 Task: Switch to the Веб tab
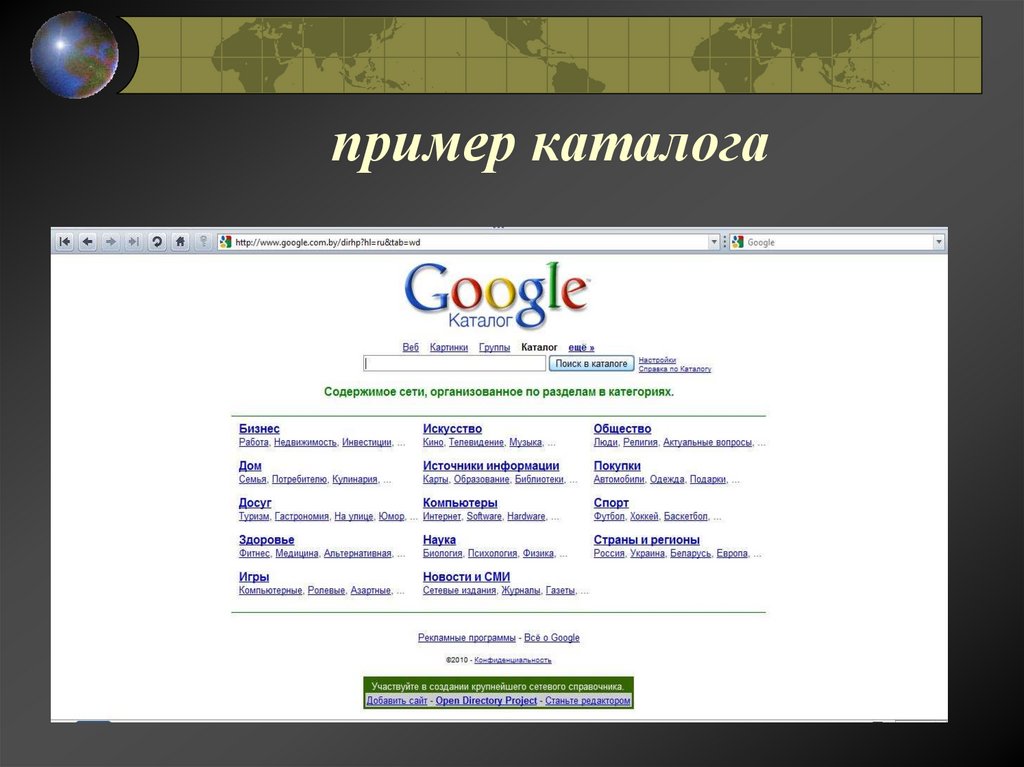pos(409,347)
